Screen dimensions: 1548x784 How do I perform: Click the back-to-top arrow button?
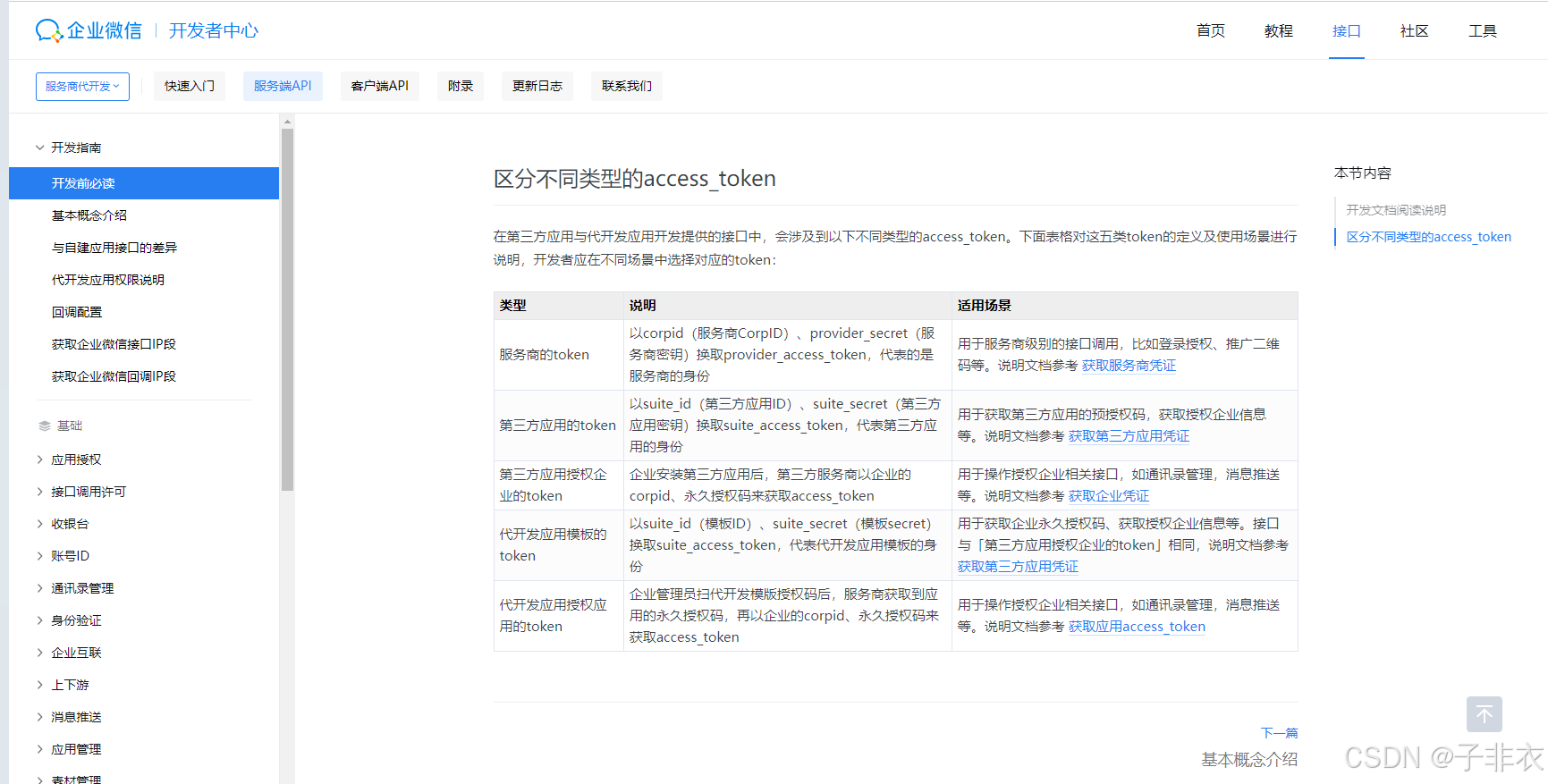tap(1484, 714)
